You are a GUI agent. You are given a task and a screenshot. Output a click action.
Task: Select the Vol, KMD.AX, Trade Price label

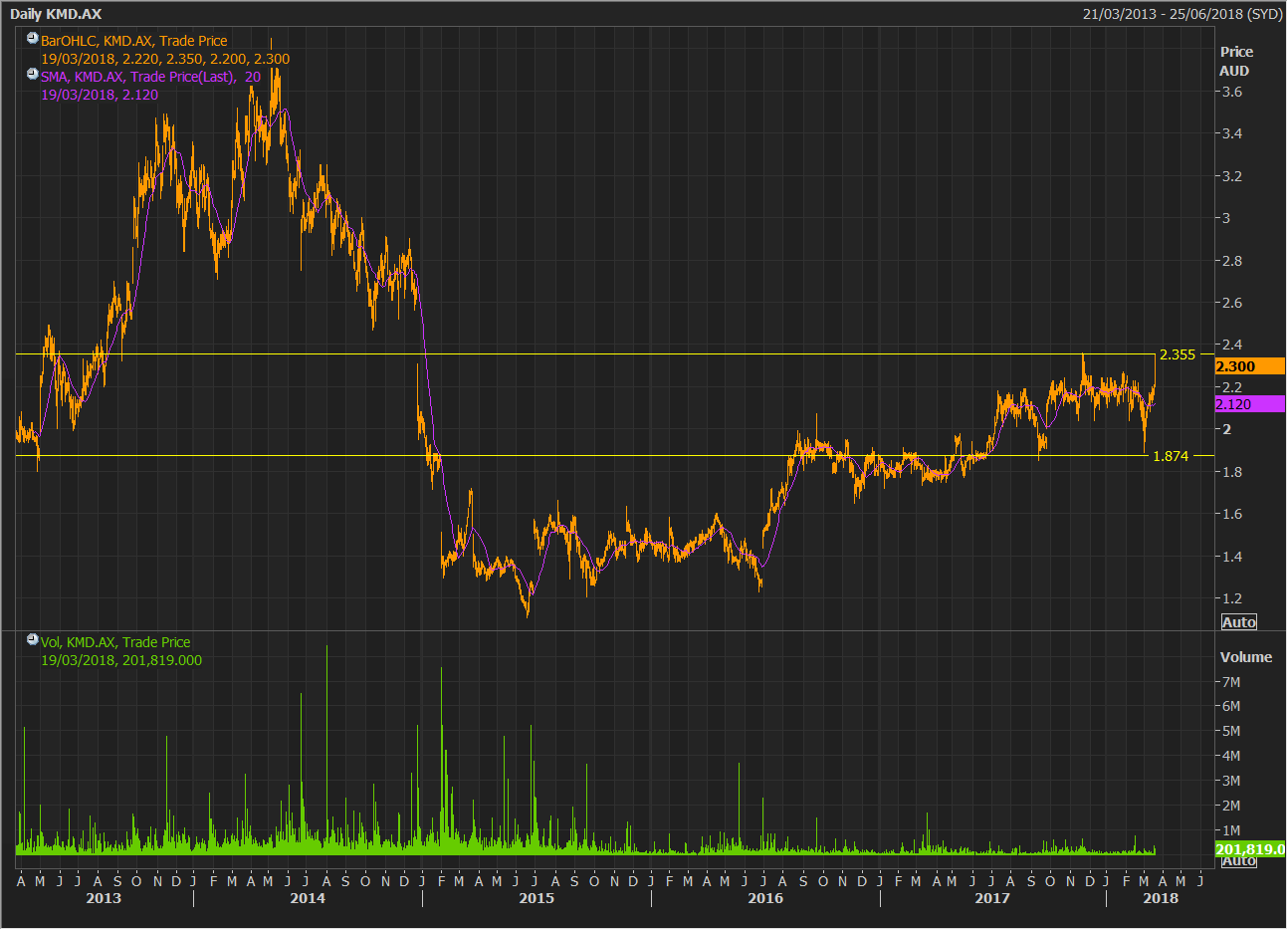[x=115, y=642]
